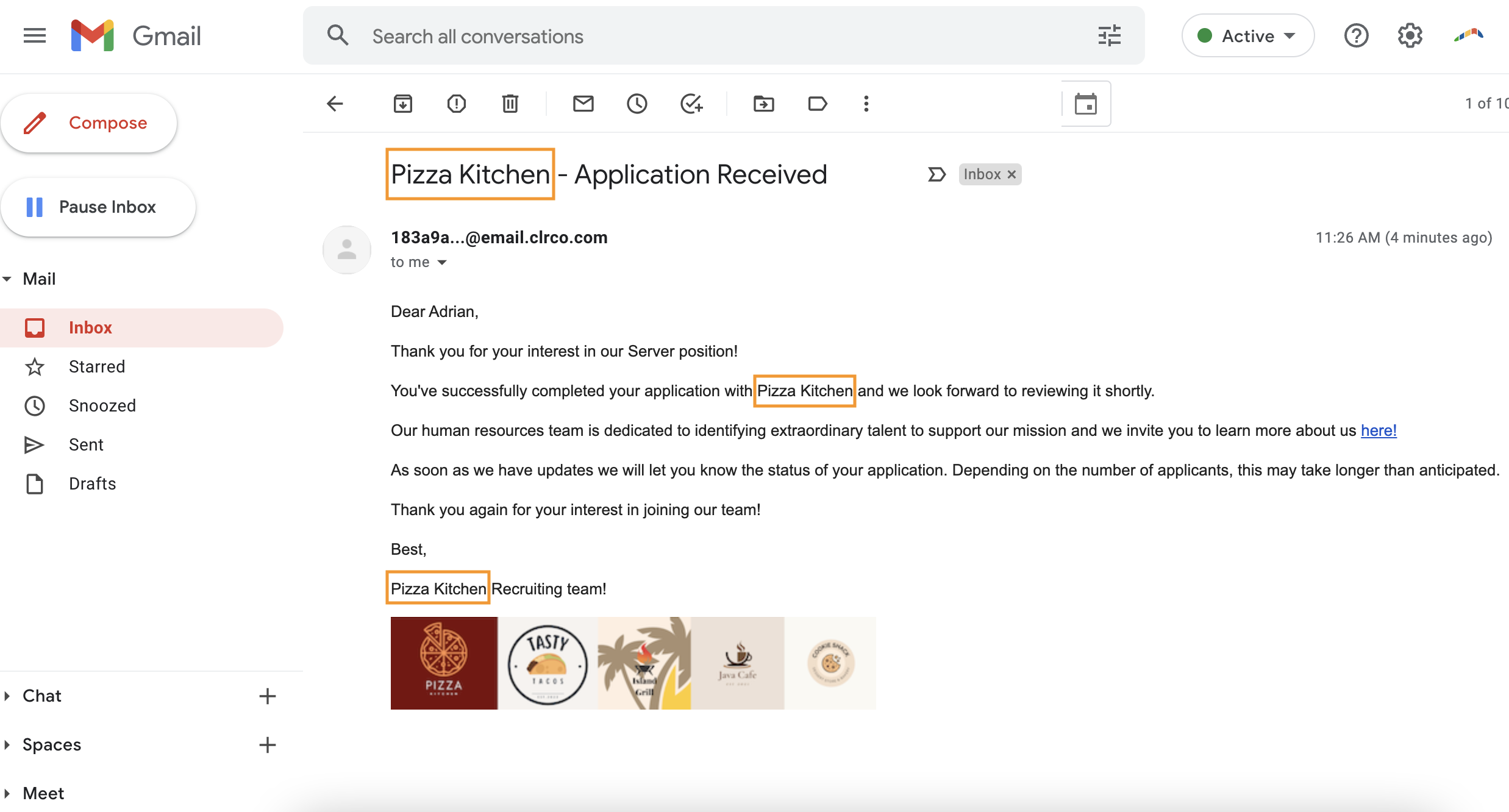The image size is (1509, 812).
Task: Follow the 'here!' link in the email
Action: tap(1379, 430)
